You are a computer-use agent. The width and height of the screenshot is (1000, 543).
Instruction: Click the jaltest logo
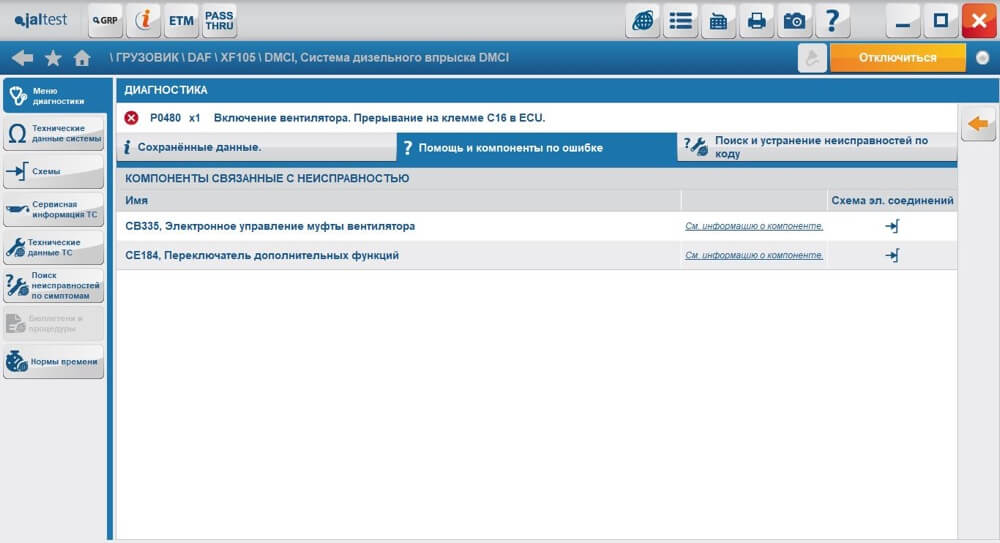click(41, 20)
